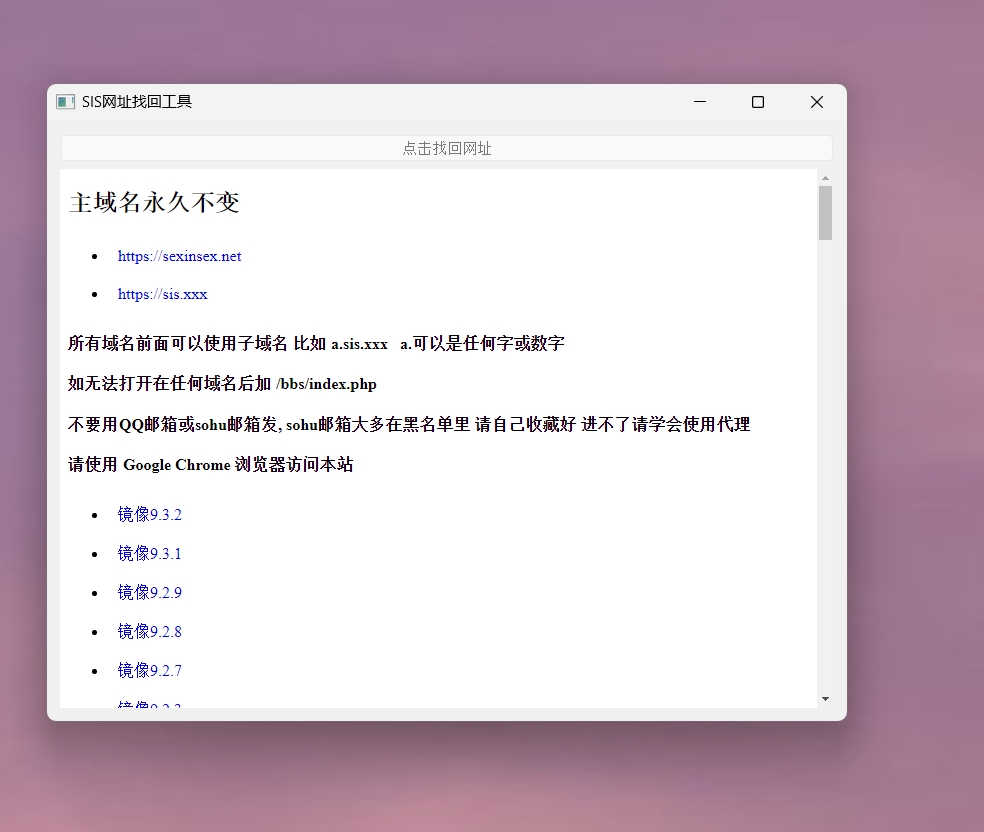The width and height of the screenshot is (984, 832).
Task: Open mirror link 镜像9.3.1
Action: pos(149,553)
